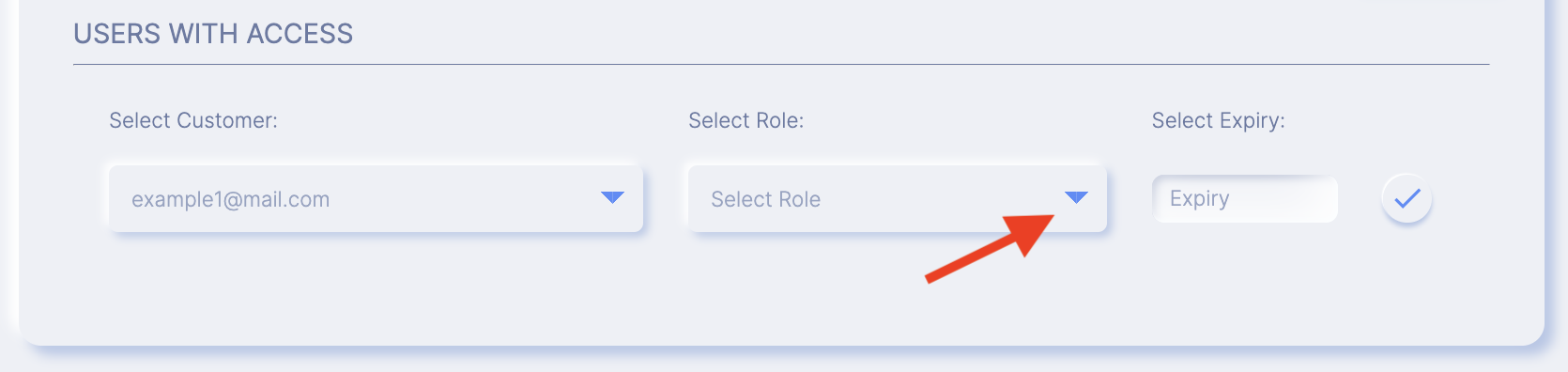Open the Select Role combo box
Image resolution: width=1568 pixels, height=372 pixels.
[x=897, y=198]
